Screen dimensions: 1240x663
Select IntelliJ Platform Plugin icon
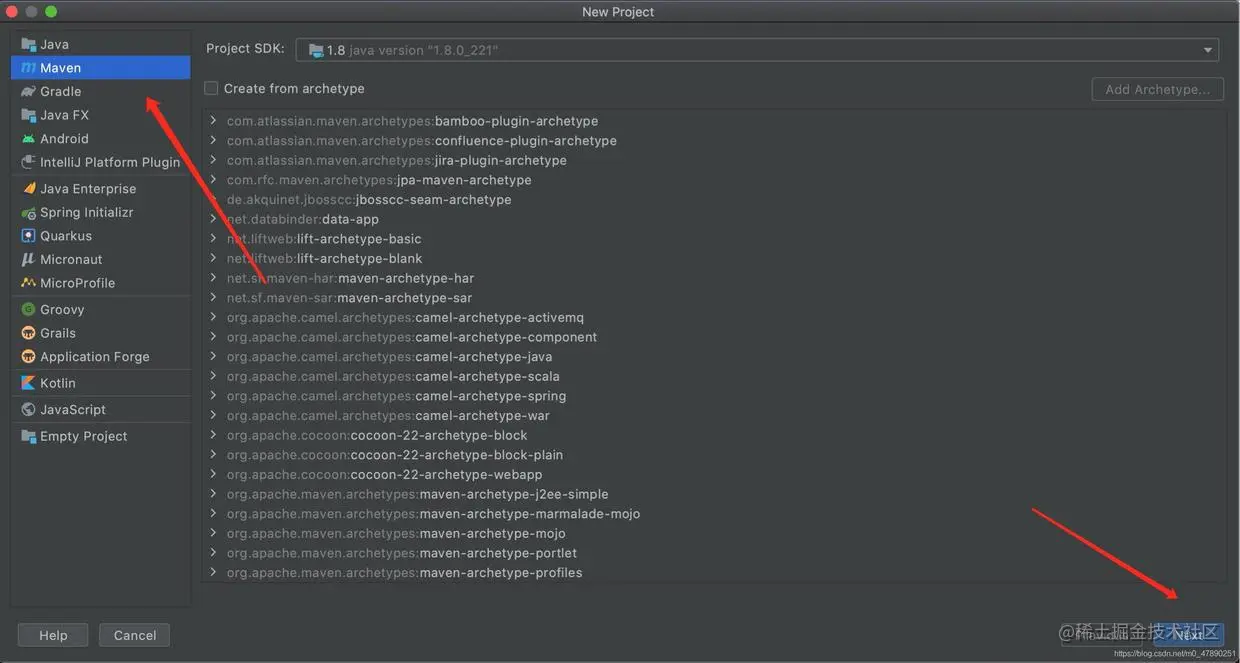click(28, 162)
